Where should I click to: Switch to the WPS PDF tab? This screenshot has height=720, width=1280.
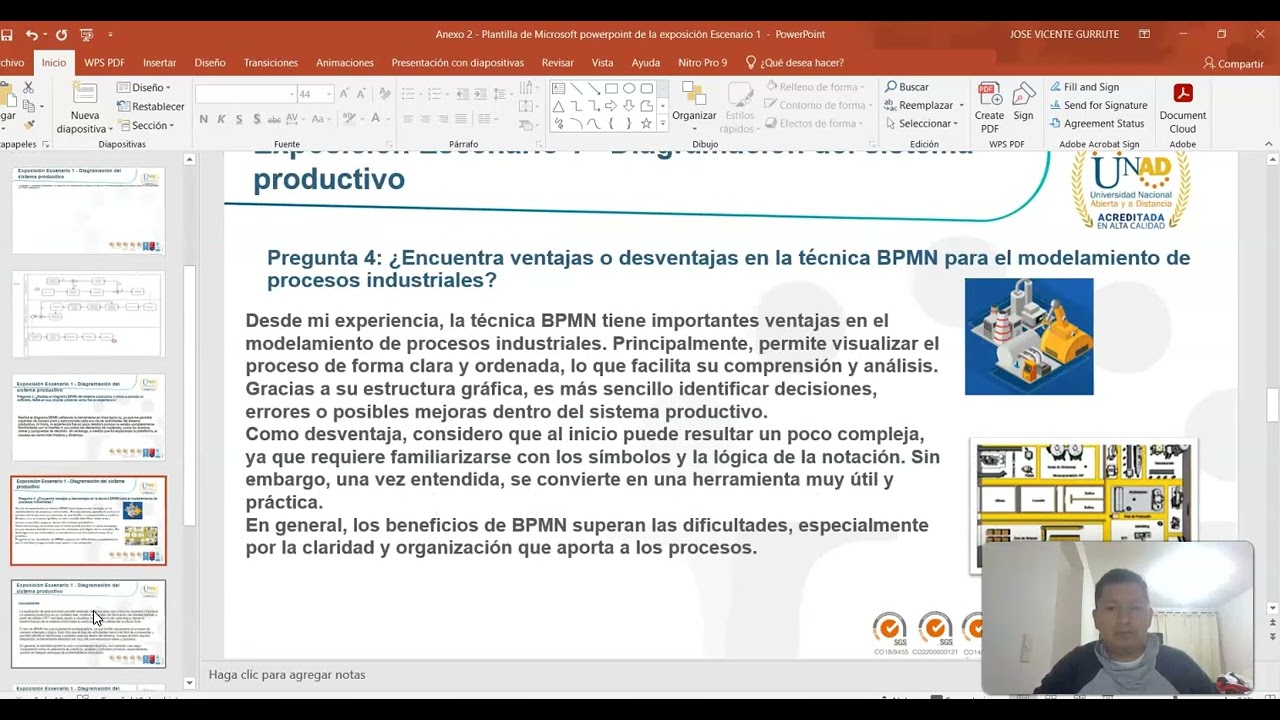(x=104, y=63)
